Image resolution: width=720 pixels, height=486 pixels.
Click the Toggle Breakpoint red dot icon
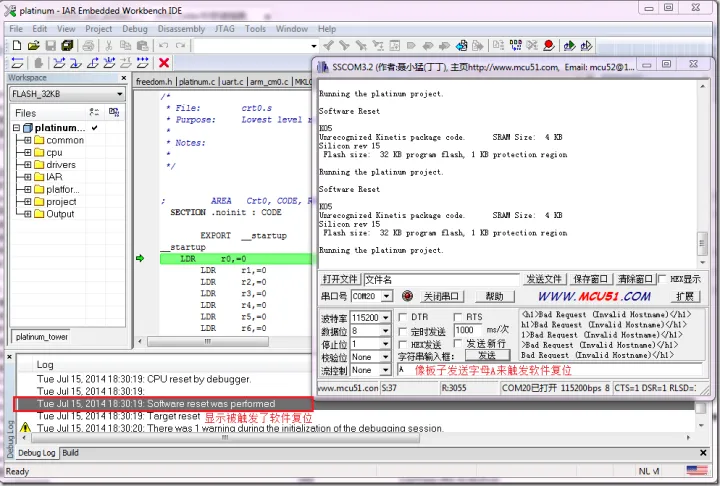click(549, 45)
